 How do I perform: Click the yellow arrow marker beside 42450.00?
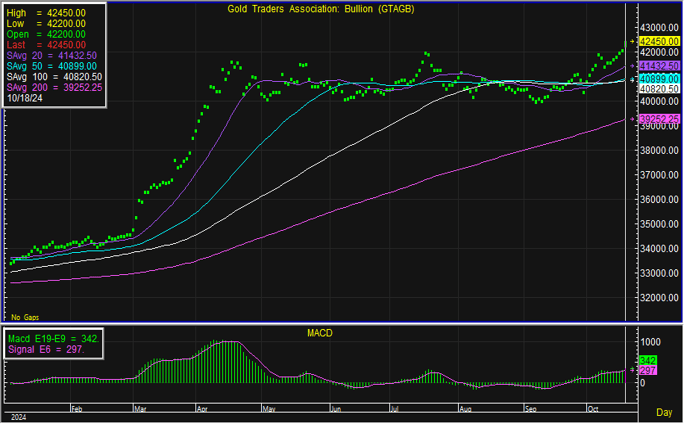(x=633, y=41)
